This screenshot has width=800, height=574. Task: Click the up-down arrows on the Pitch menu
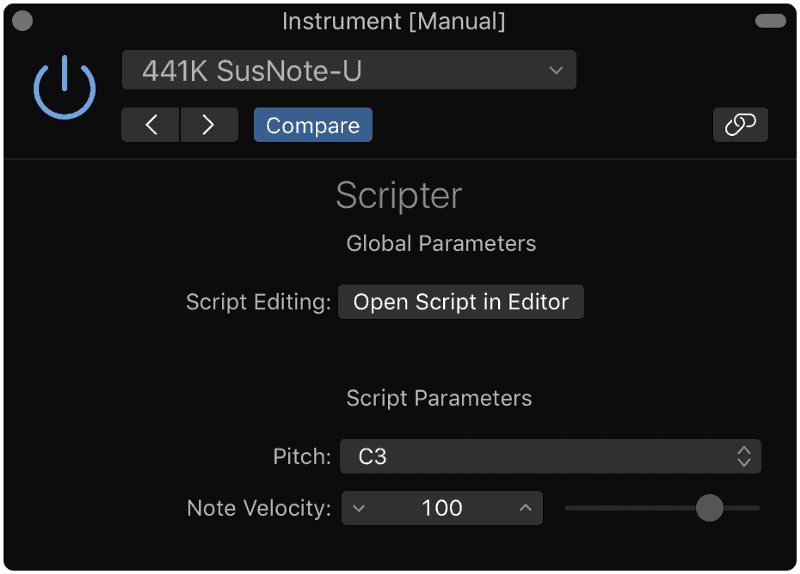(744, 456)
